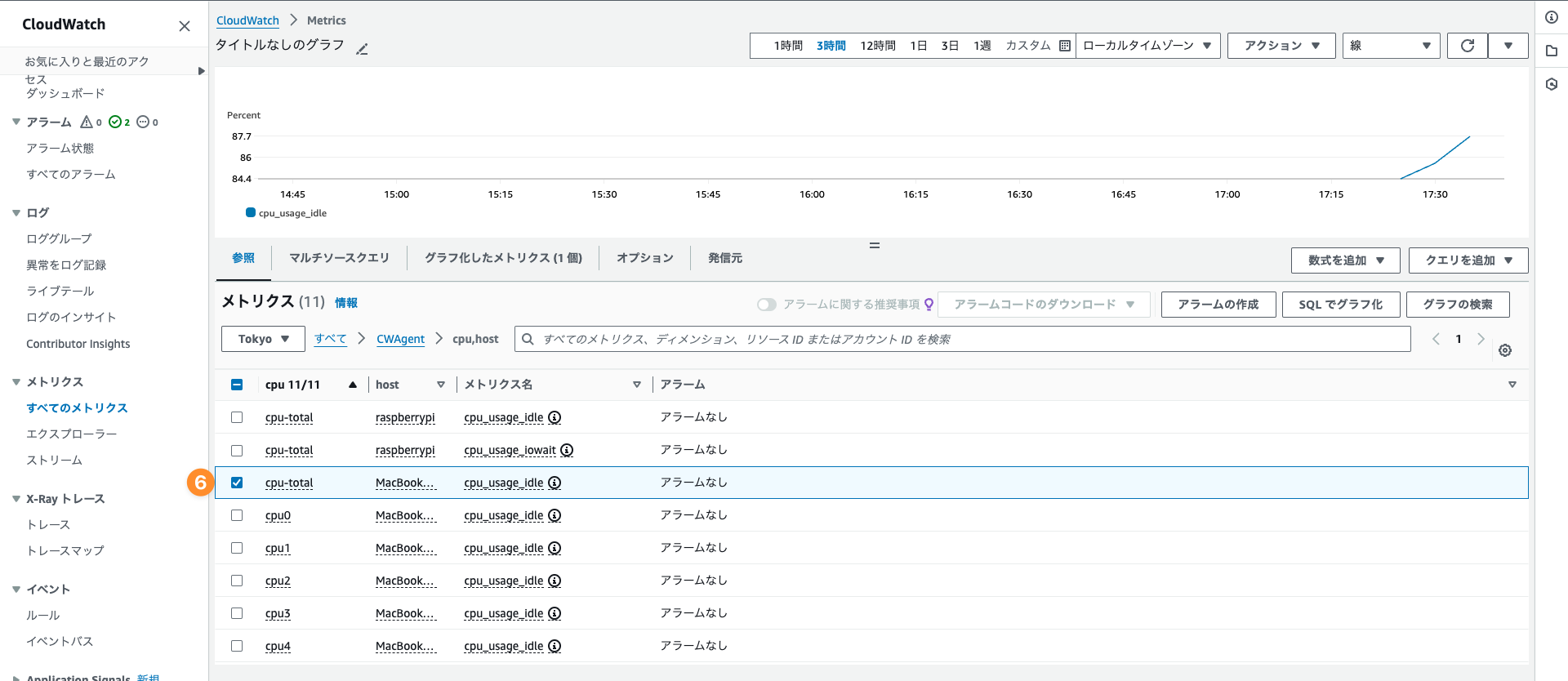This screenshot has width=1568, height=681.
Task: Select raspberrypi cpu_usage_iowait row checkbox
Action: [x=237, y=450]
